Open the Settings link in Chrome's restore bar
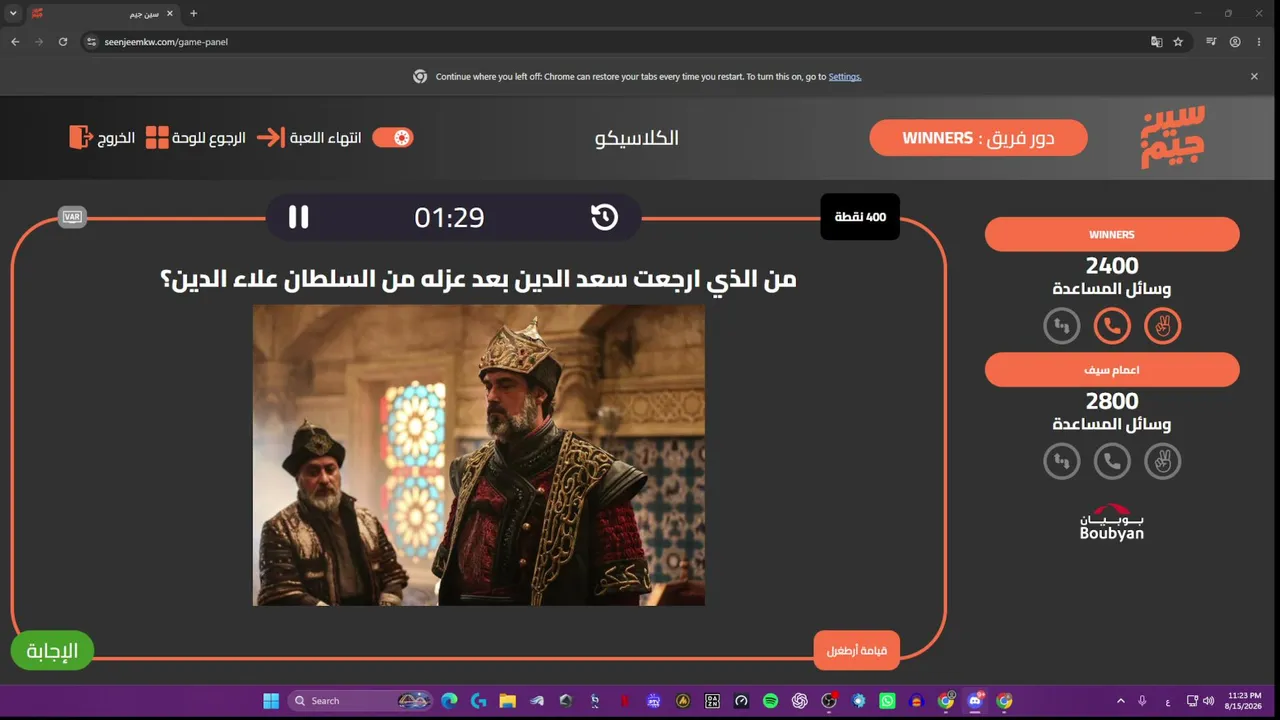Screen dimensions: 1280x720 [845, 77]
